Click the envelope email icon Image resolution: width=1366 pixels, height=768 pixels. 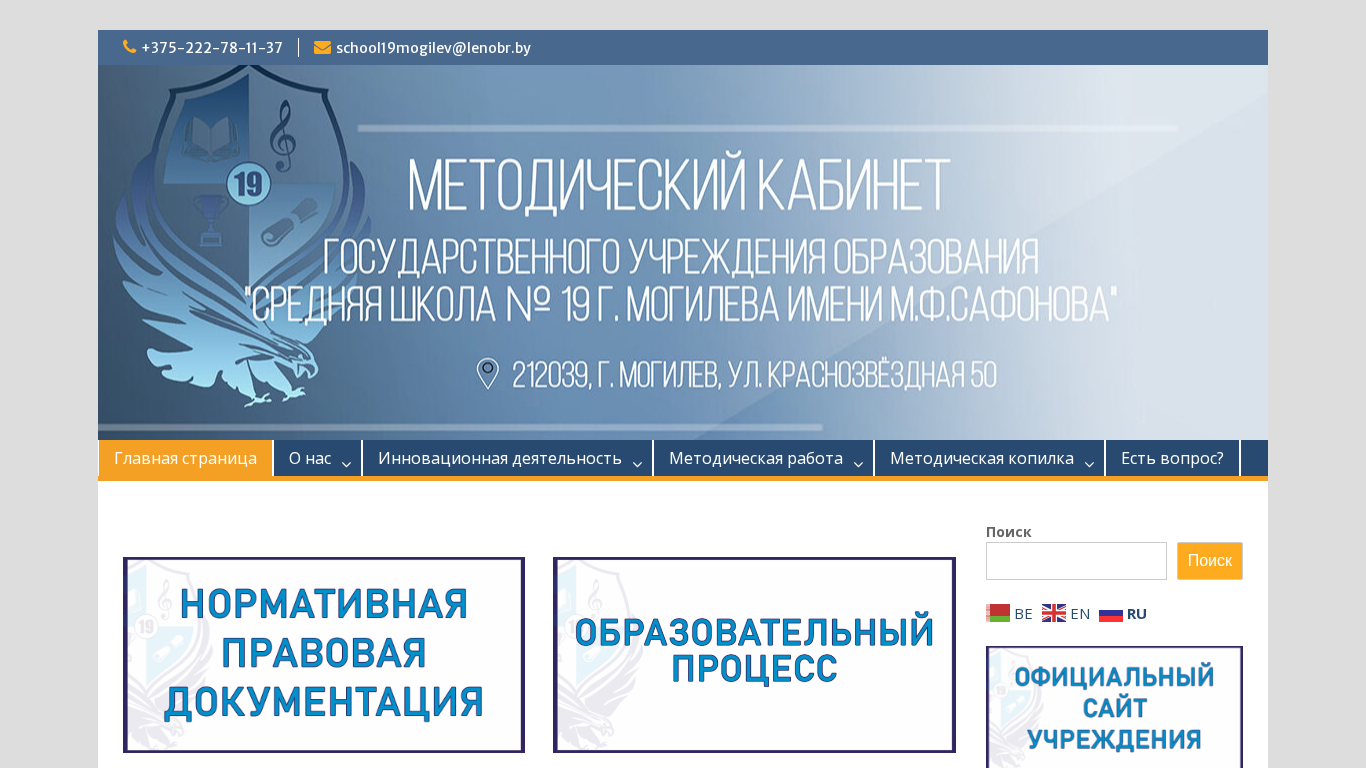pyautogui.click(x=322, y=48)
